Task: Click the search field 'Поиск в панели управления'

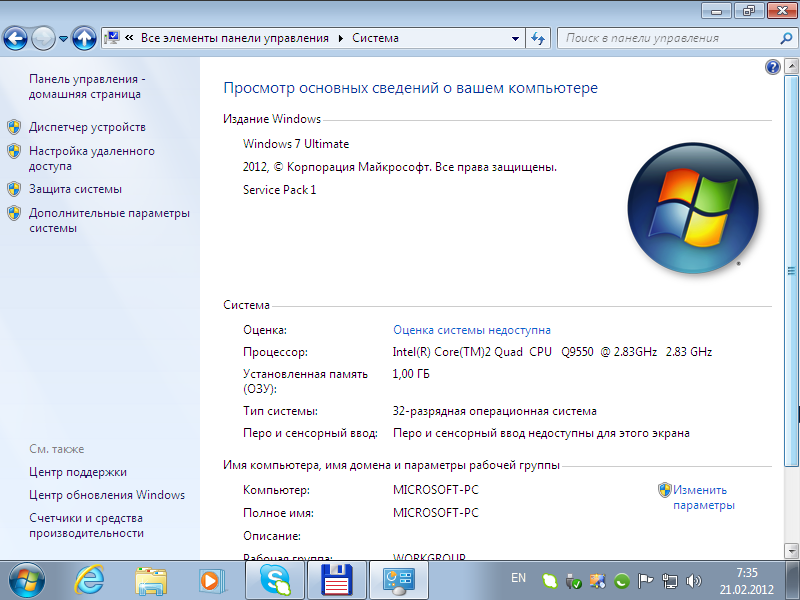Action: [x=668, y=38]
